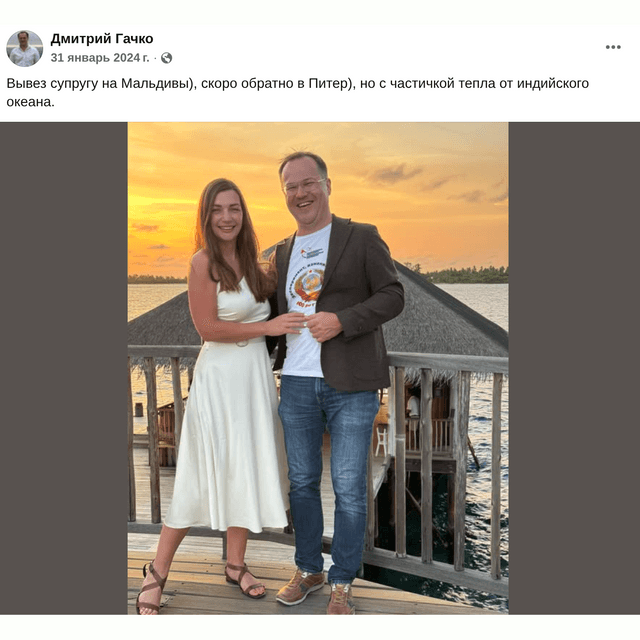Image resolution: width=640 pixels, height=640 pixels.
Task: Open the sunset couple photo
Action: pos(318,367)
